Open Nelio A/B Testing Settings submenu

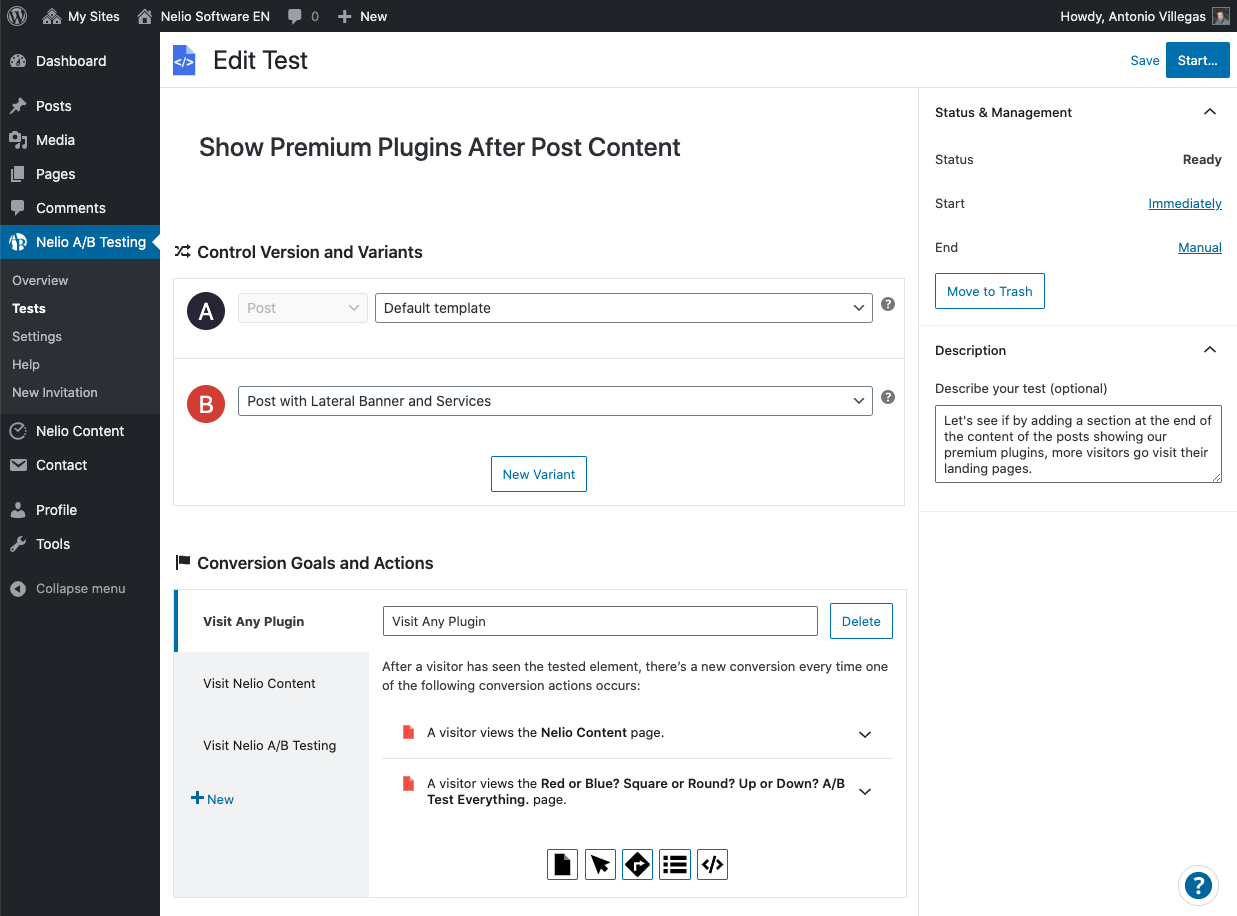tap(37, 337)
